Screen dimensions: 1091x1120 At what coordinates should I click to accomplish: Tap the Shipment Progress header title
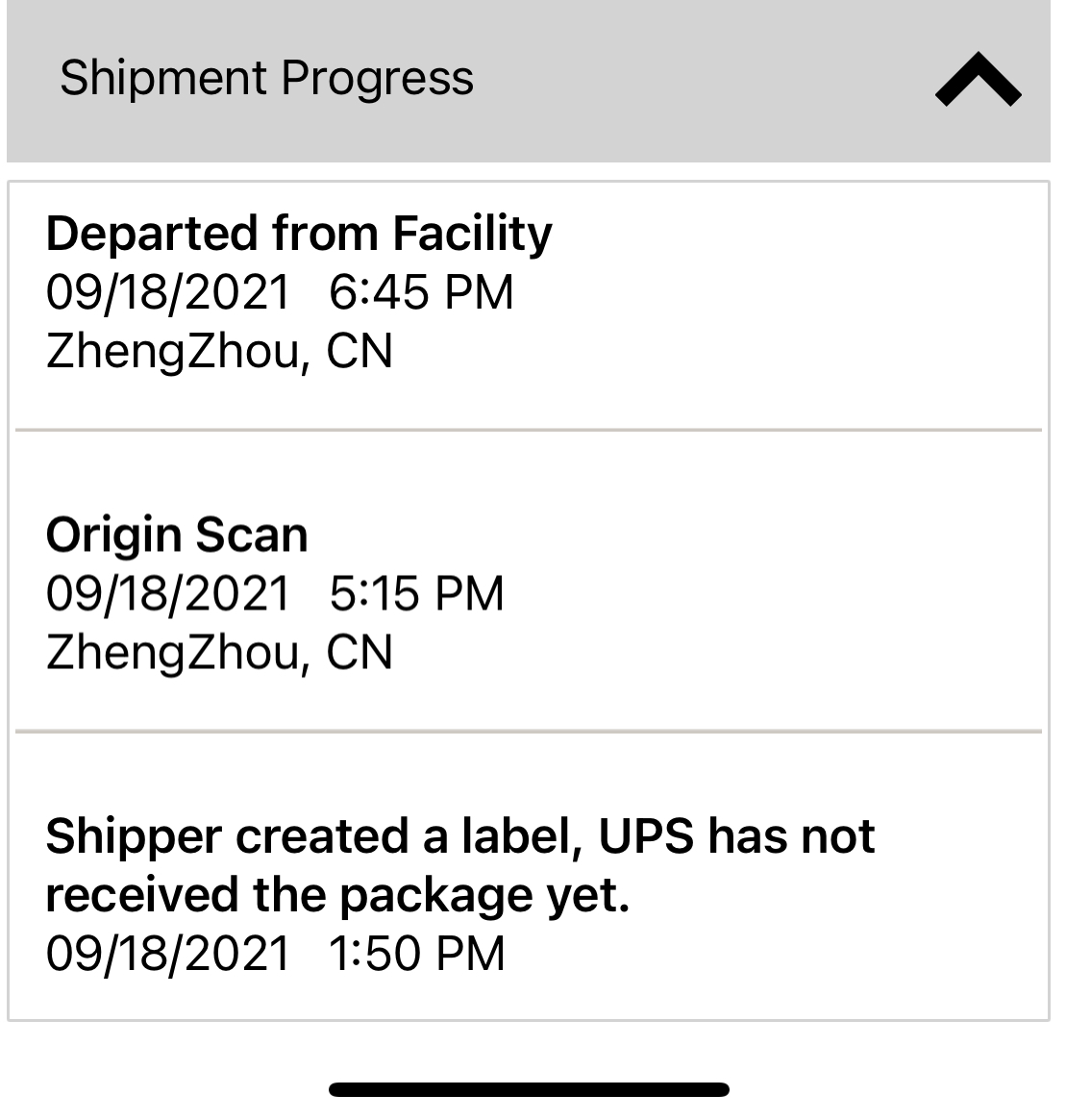pyautogui.click(x=266, y=78)
